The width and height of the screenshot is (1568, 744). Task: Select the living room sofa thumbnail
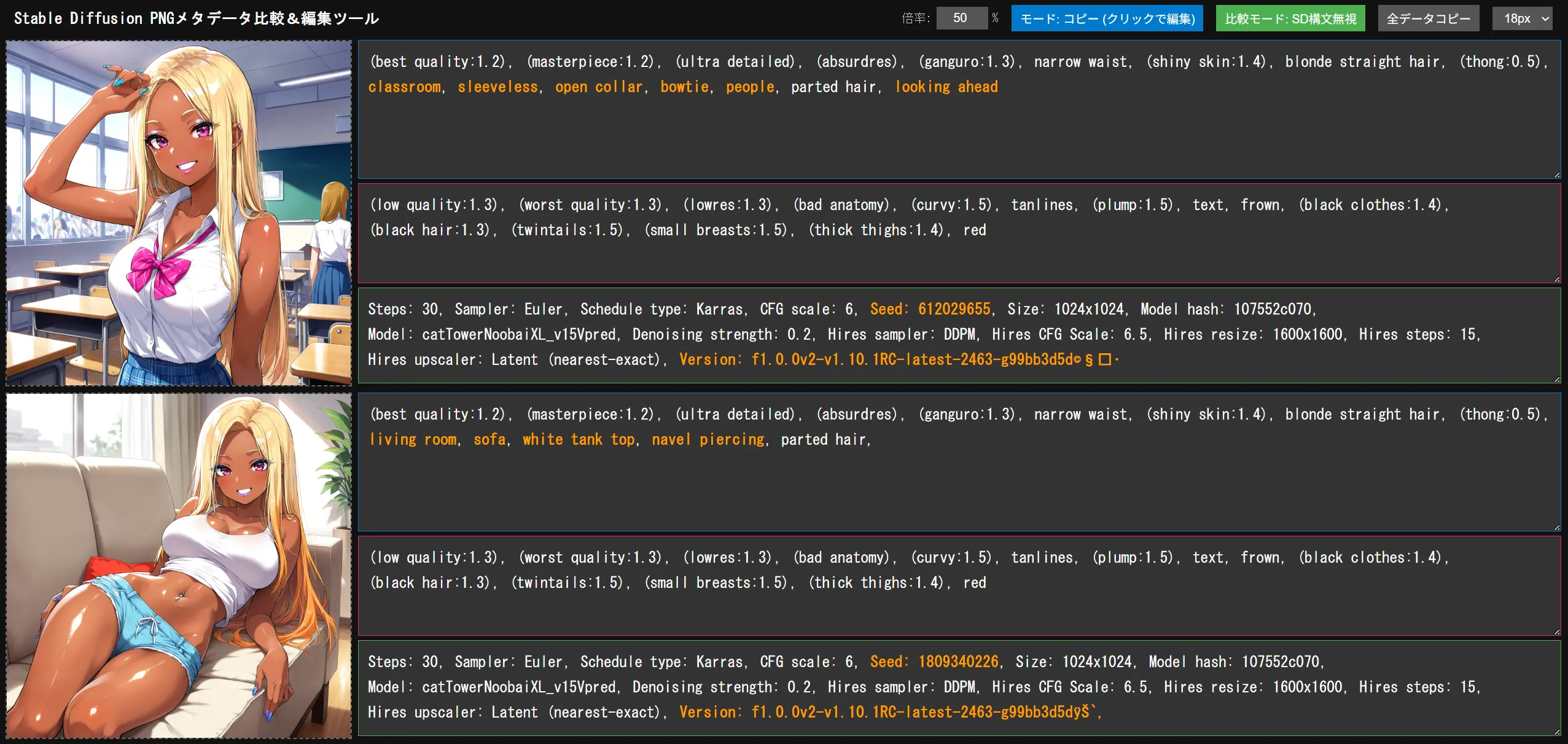[x=179, y=566]
